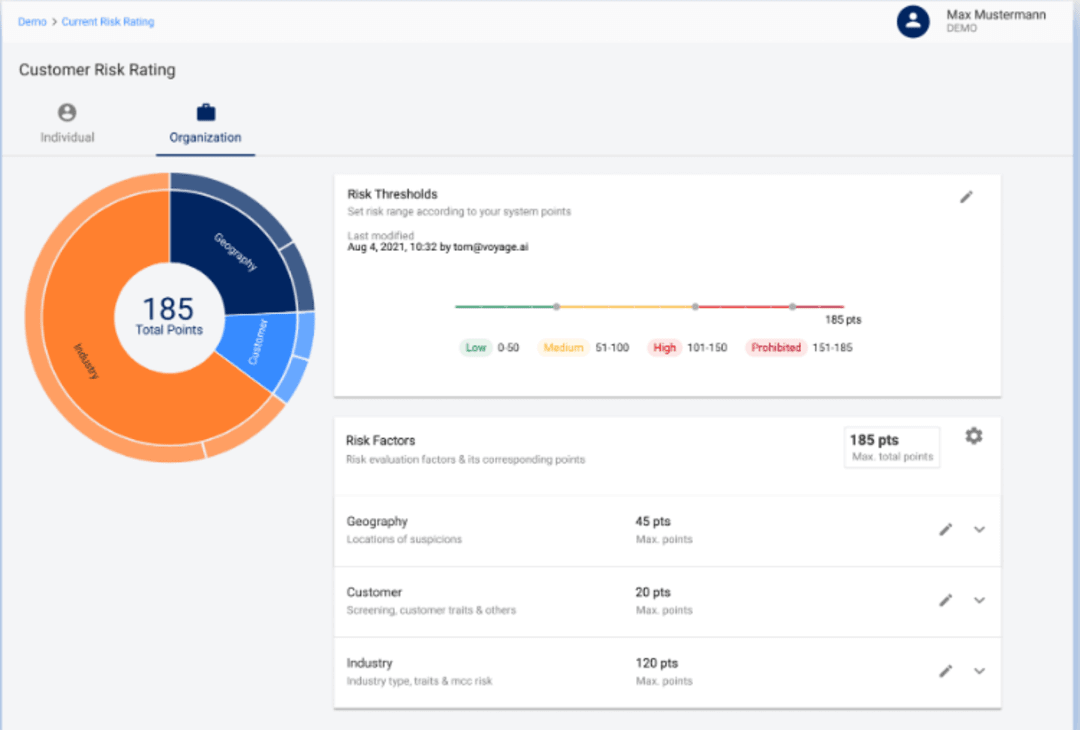Open Risk Thresholds edit pencil icon
This screenshot has width=1080, height=730.
(x=966, y=197)
